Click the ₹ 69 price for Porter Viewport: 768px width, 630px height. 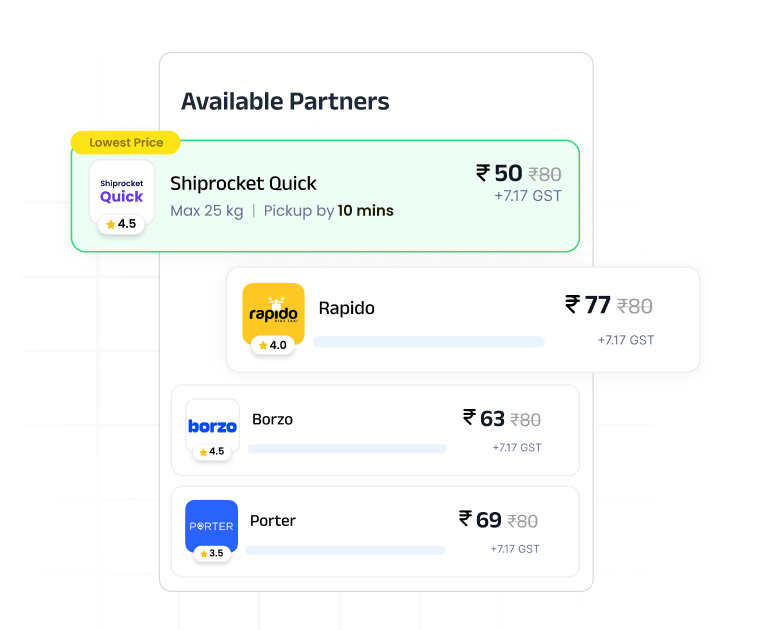point(480,520)
